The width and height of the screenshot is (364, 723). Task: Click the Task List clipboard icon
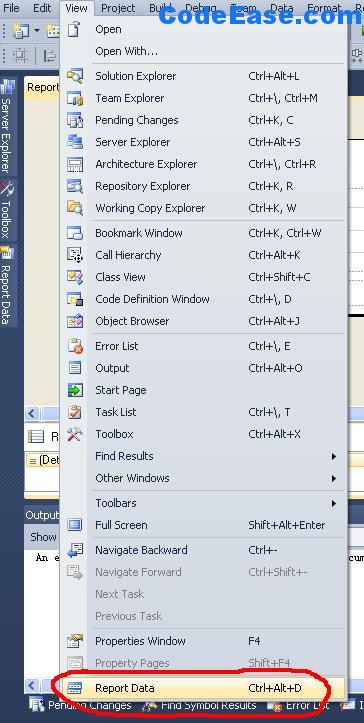(x=75, y=412)
